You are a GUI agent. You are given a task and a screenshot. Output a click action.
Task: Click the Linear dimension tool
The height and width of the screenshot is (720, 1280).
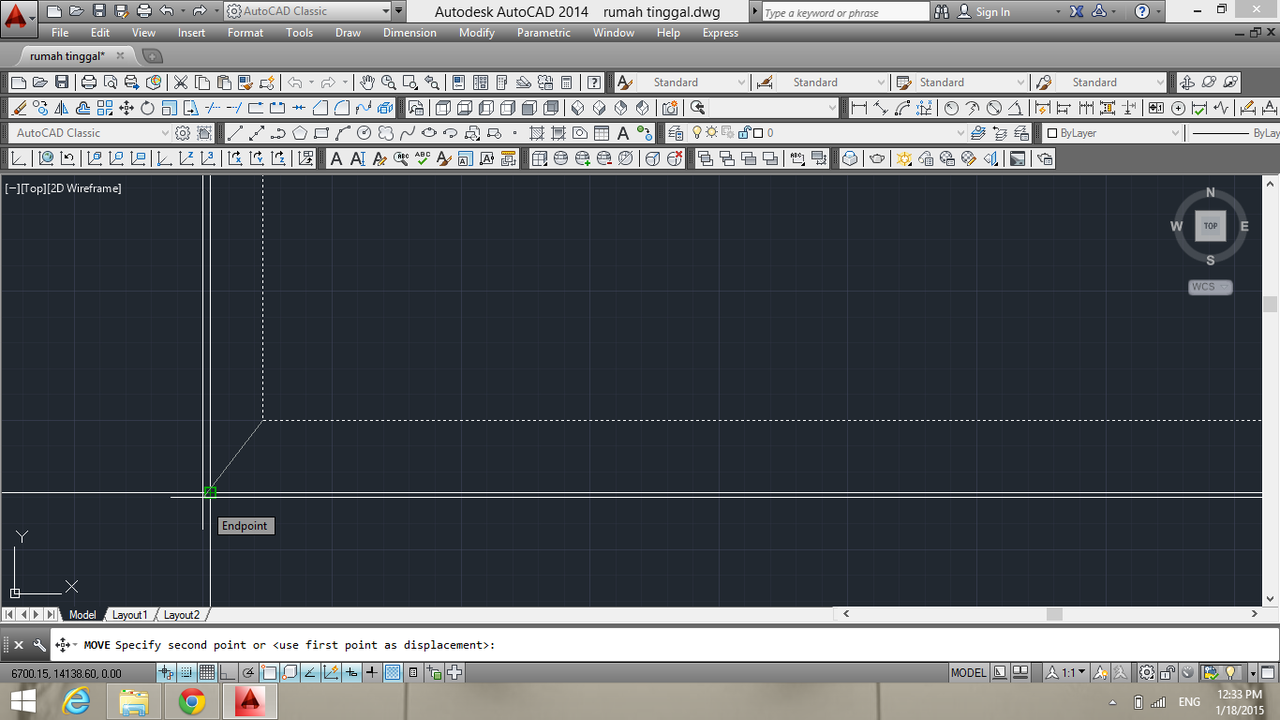pyautogui.click(x=859, y=108)
